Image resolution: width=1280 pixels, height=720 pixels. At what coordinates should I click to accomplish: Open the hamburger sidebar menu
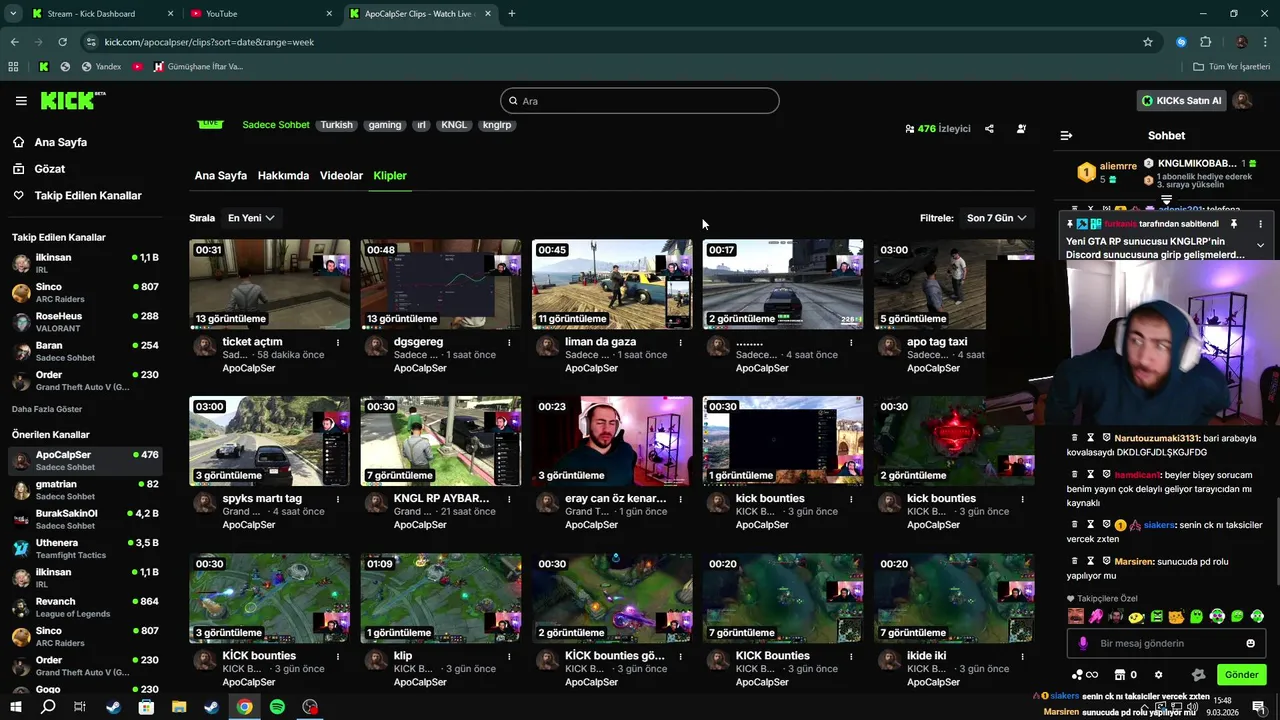coord(21,101)
